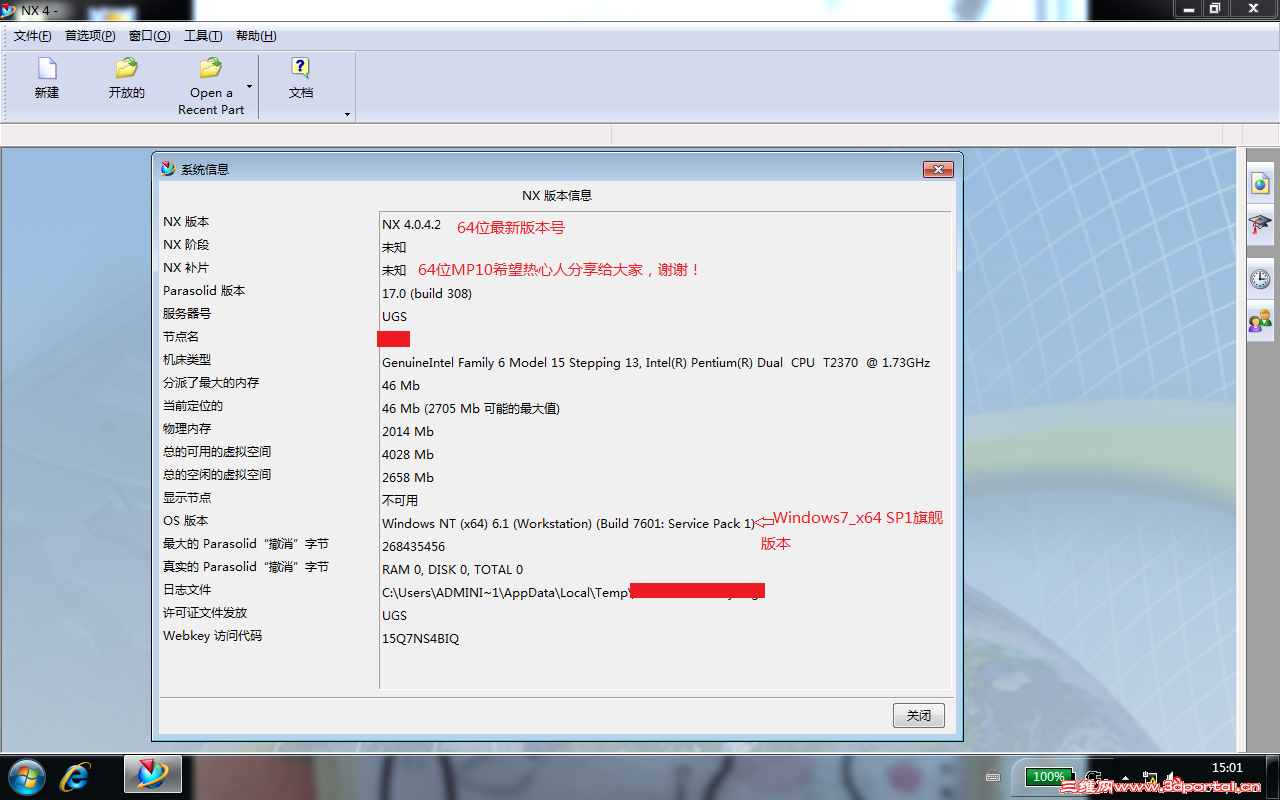This screenshot has width=1280, height=800.
Task: Show hidden tray icons arrow
Action: [1126, 777]
